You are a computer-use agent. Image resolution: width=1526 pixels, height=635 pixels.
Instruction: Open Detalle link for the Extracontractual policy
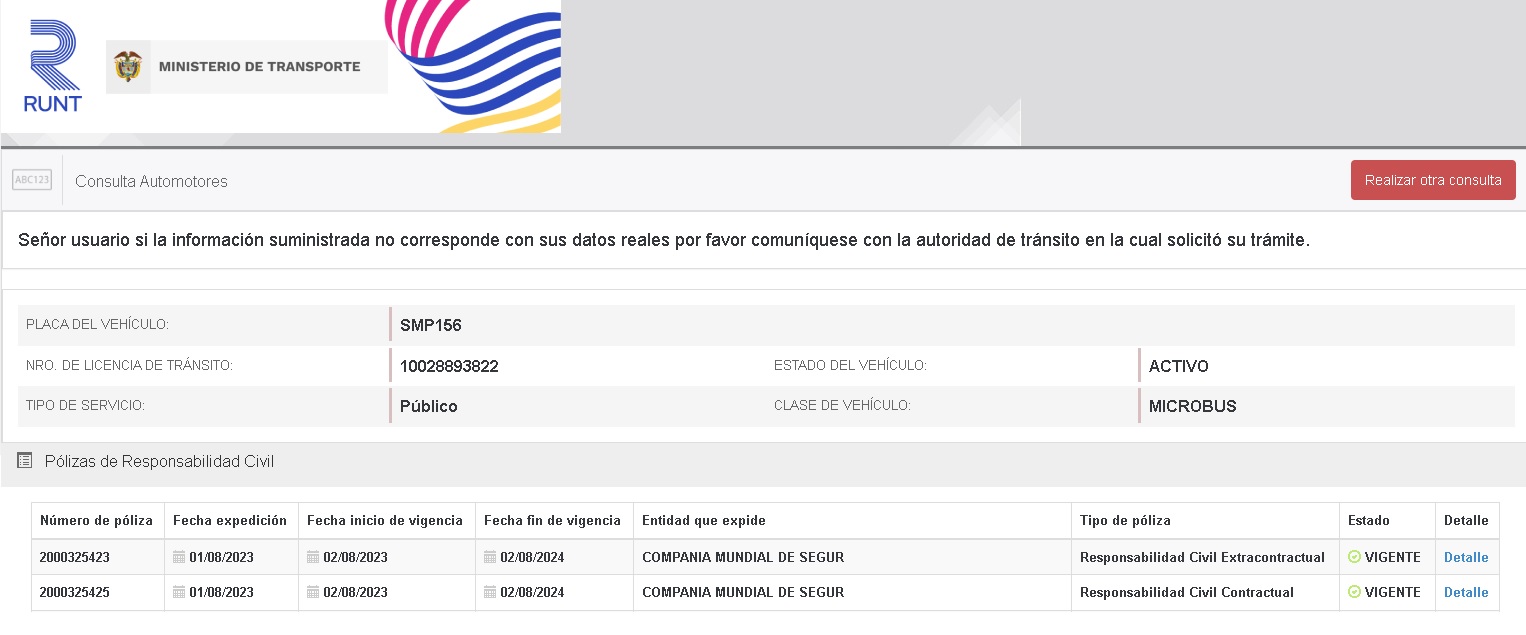point(1465,557)
